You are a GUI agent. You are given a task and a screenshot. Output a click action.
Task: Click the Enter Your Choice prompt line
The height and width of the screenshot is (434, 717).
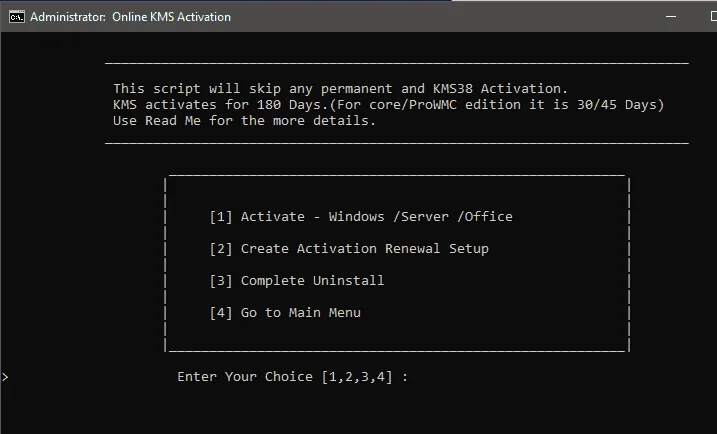292,376
